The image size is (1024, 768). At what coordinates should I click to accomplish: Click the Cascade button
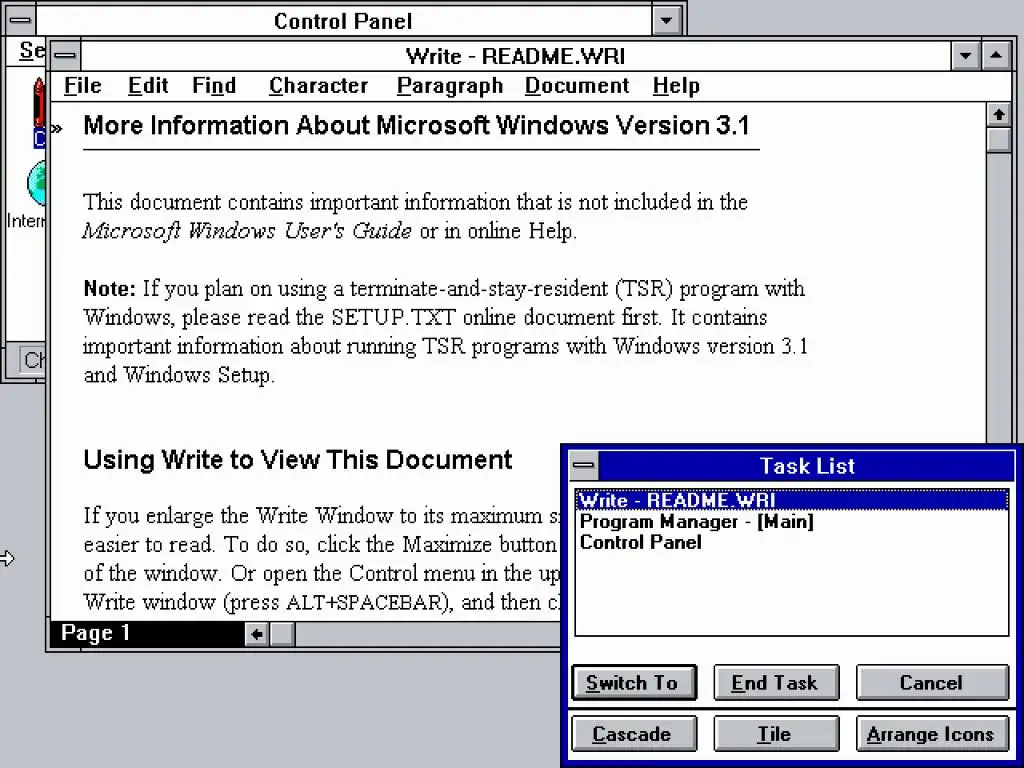pyautogui.click(x=633, y=733)
